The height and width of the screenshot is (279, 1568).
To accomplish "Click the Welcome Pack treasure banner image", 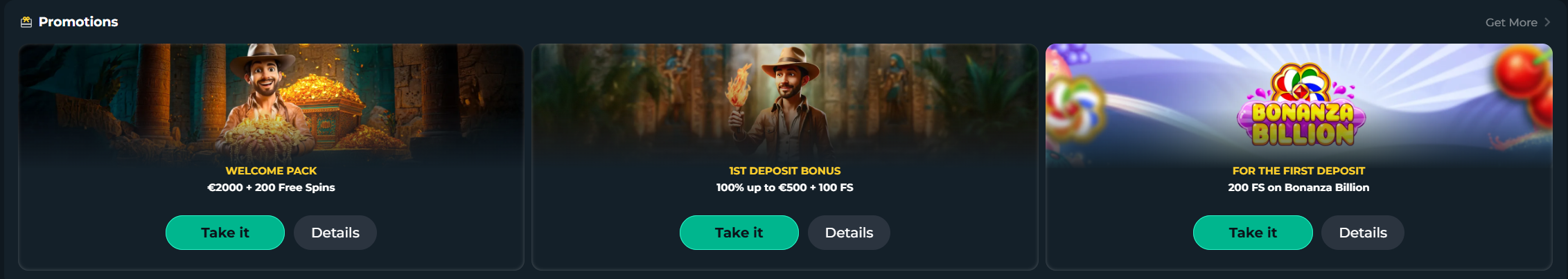I will click(271, 102).
